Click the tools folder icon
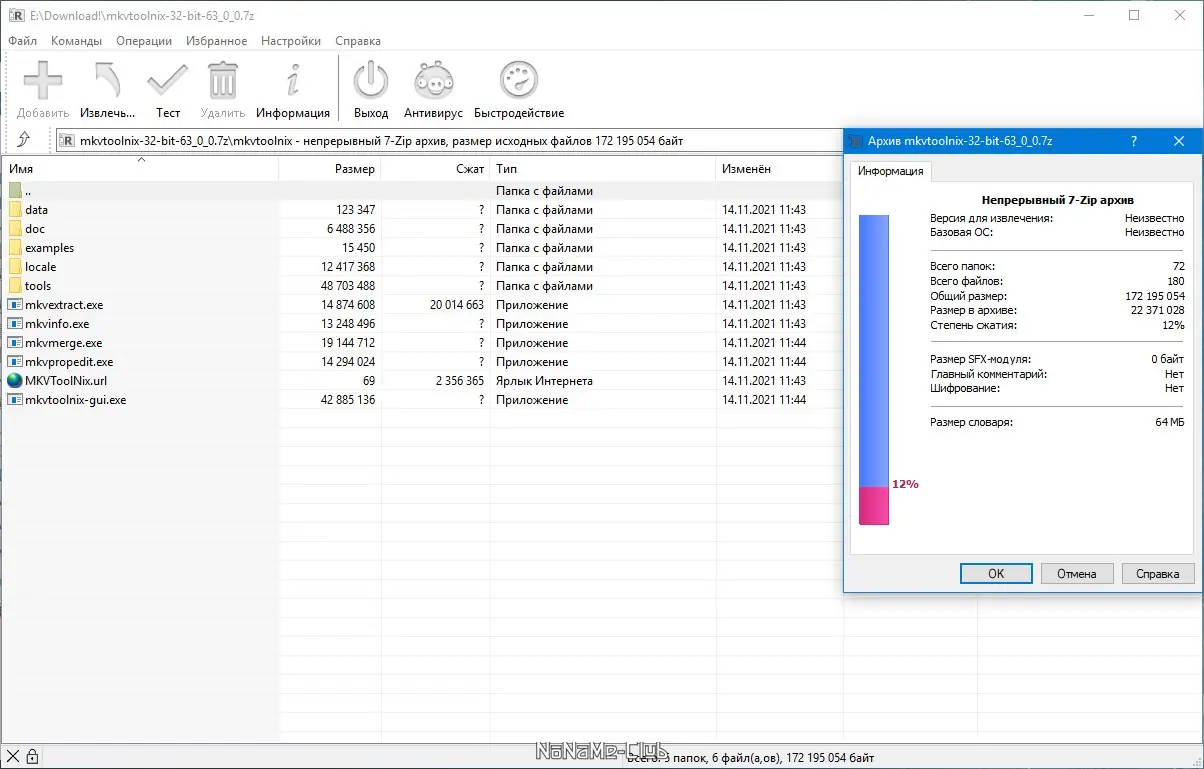Image resolution: width=1204 pixels, height=769 pixels. coord(15,286)
